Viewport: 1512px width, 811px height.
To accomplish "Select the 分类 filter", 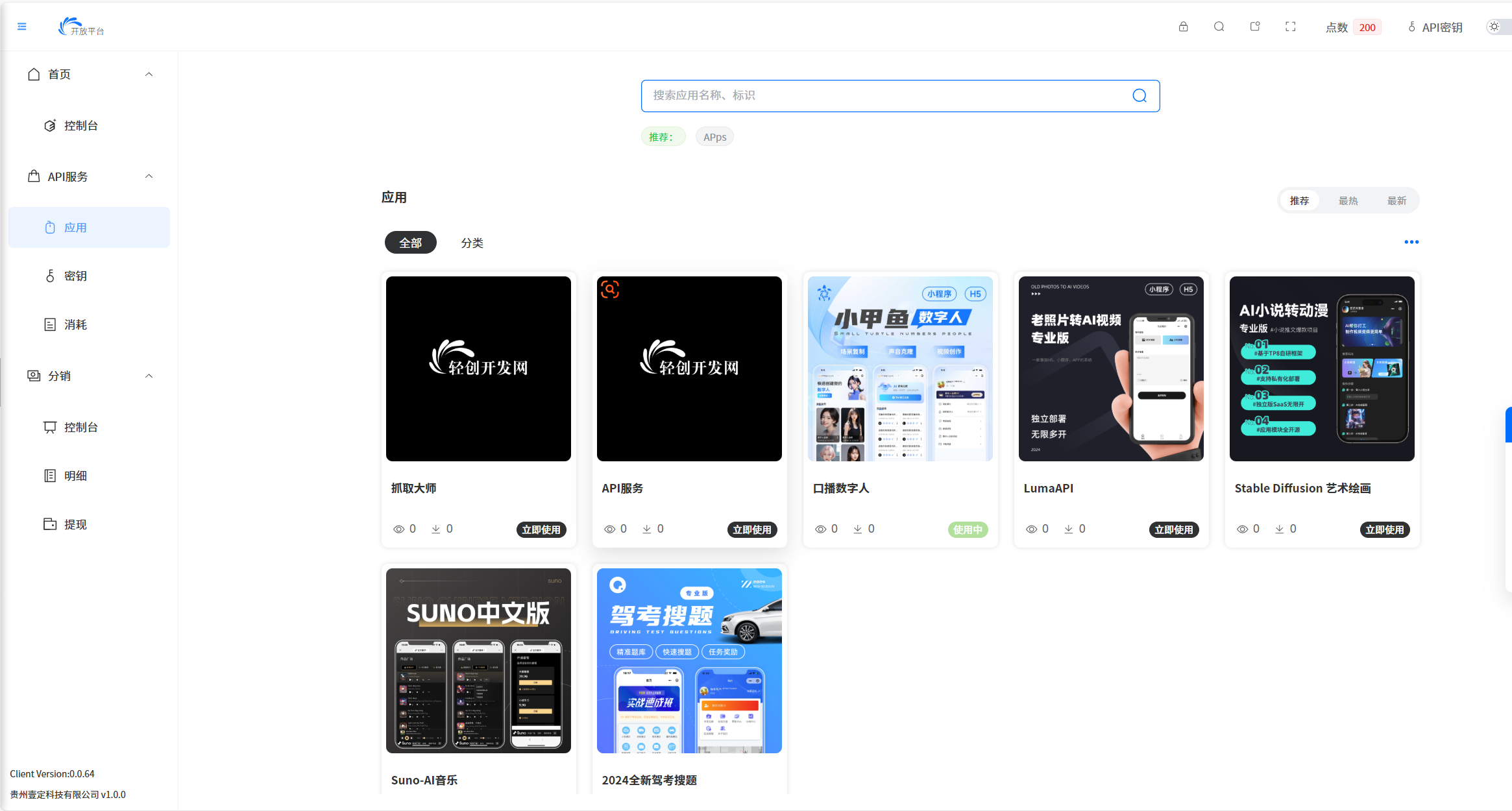I will pyautogui.click(x=472, y=243).
